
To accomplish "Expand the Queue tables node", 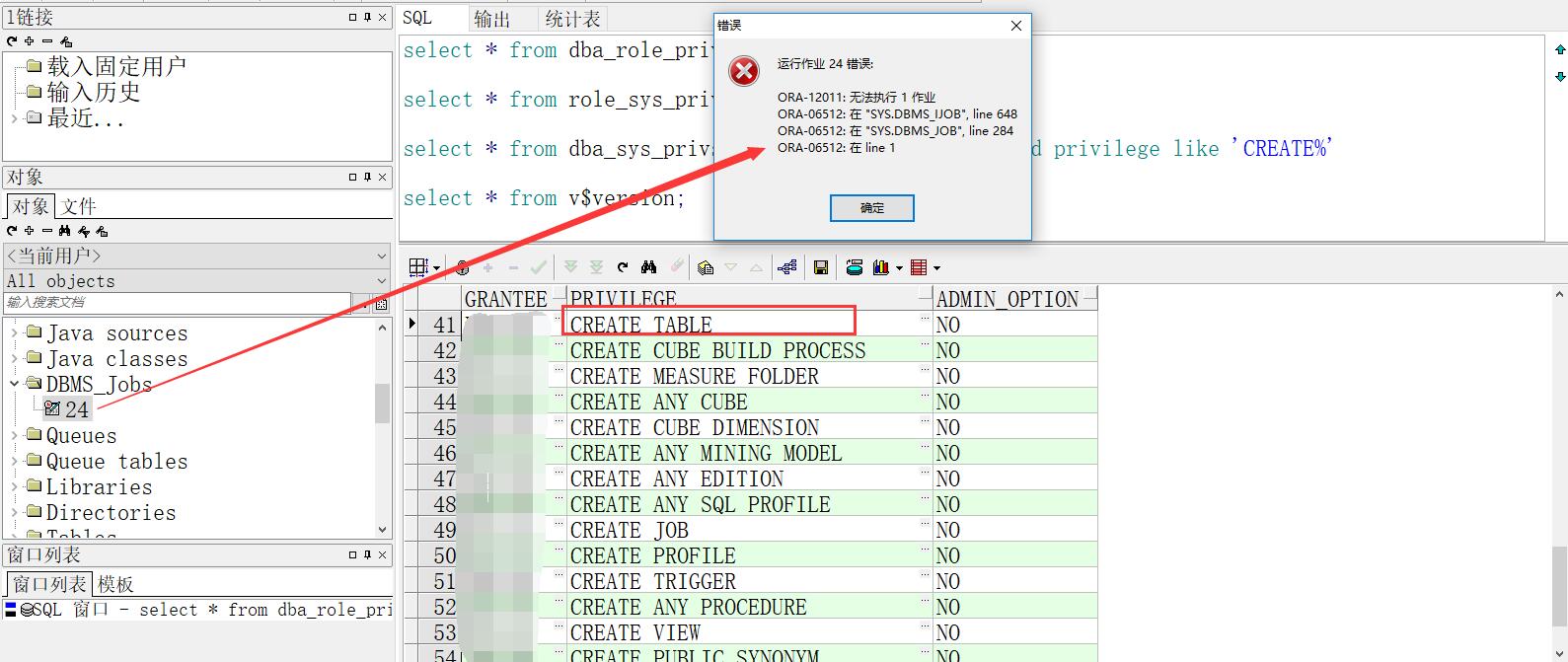I will pos(14,462).
